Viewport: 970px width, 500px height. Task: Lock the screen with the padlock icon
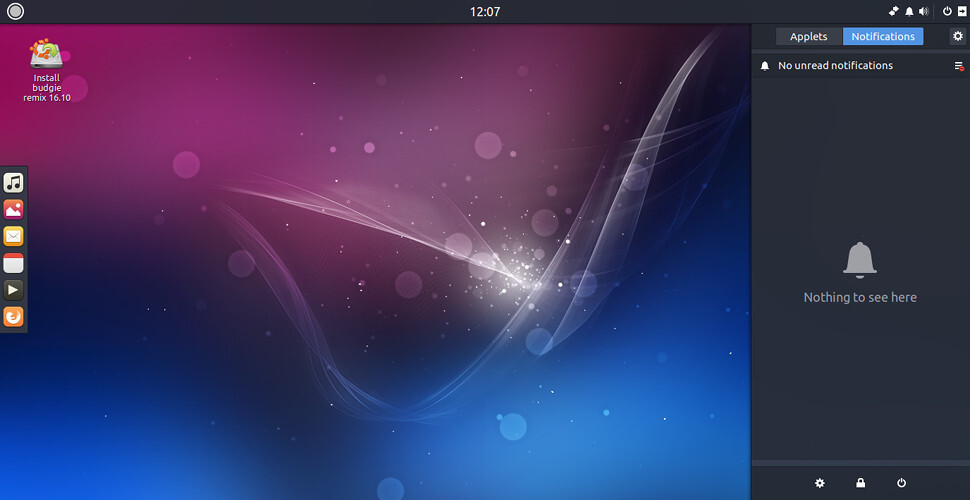pos(861,483)
